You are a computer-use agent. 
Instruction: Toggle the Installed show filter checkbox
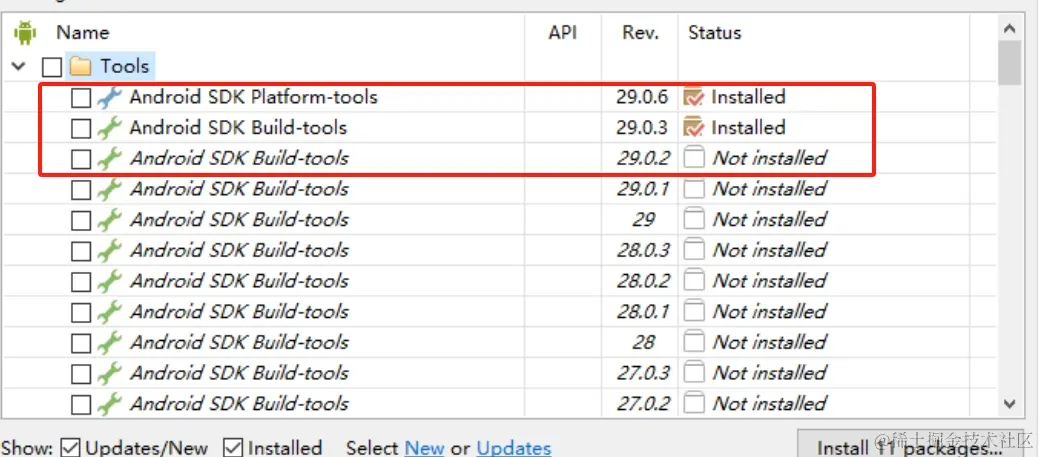(x=233, y=448)
